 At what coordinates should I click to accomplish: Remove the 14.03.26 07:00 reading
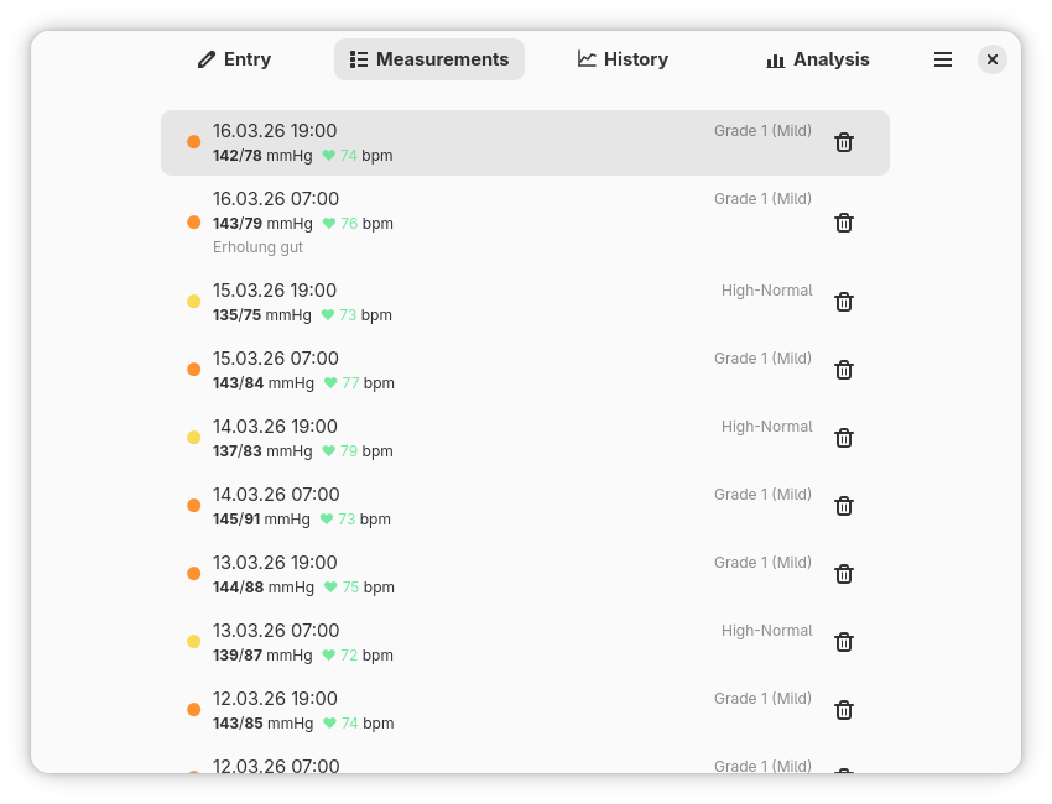pos(844,506)
